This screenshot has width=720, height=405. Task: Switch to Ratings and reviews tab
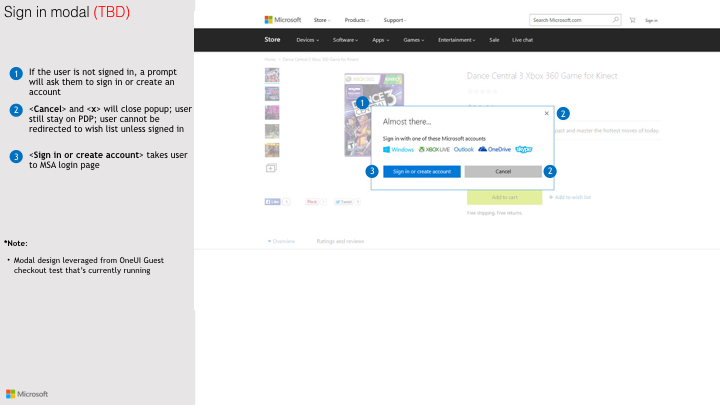[x=340, y=241]
